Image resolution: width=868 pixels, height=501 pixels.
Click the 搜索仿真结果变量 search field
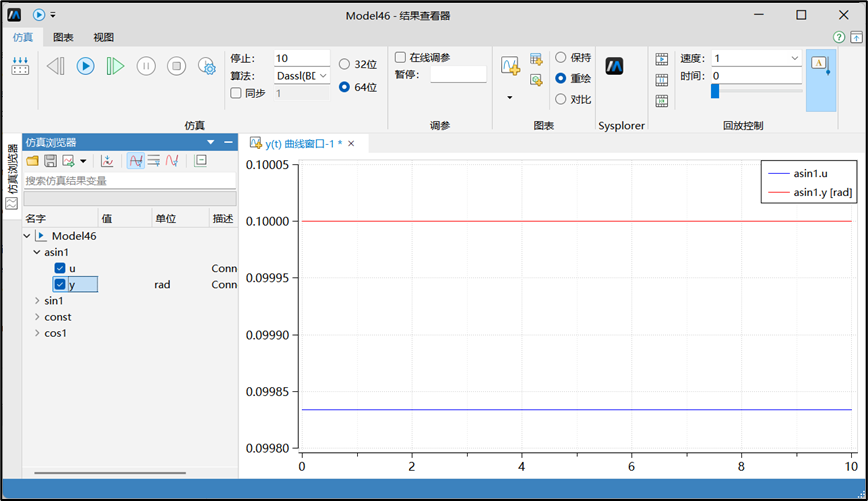coord(130,180)
